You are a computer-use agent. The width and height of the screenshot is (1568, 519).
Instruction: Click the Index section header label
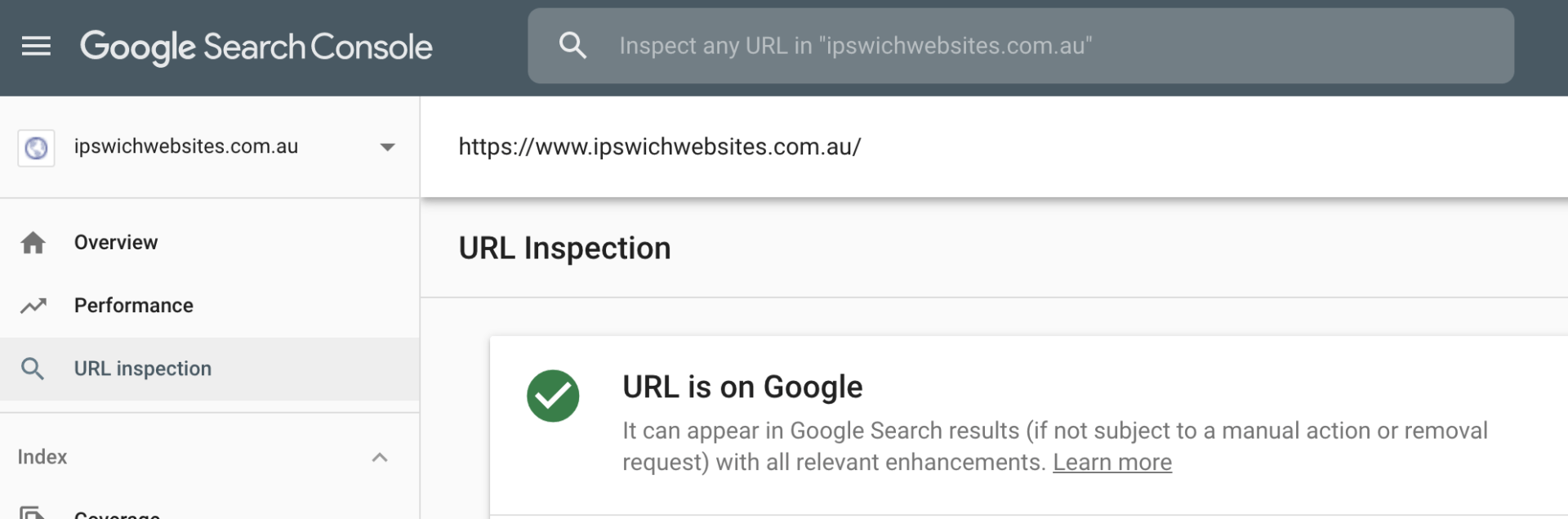tap(42, 457)
